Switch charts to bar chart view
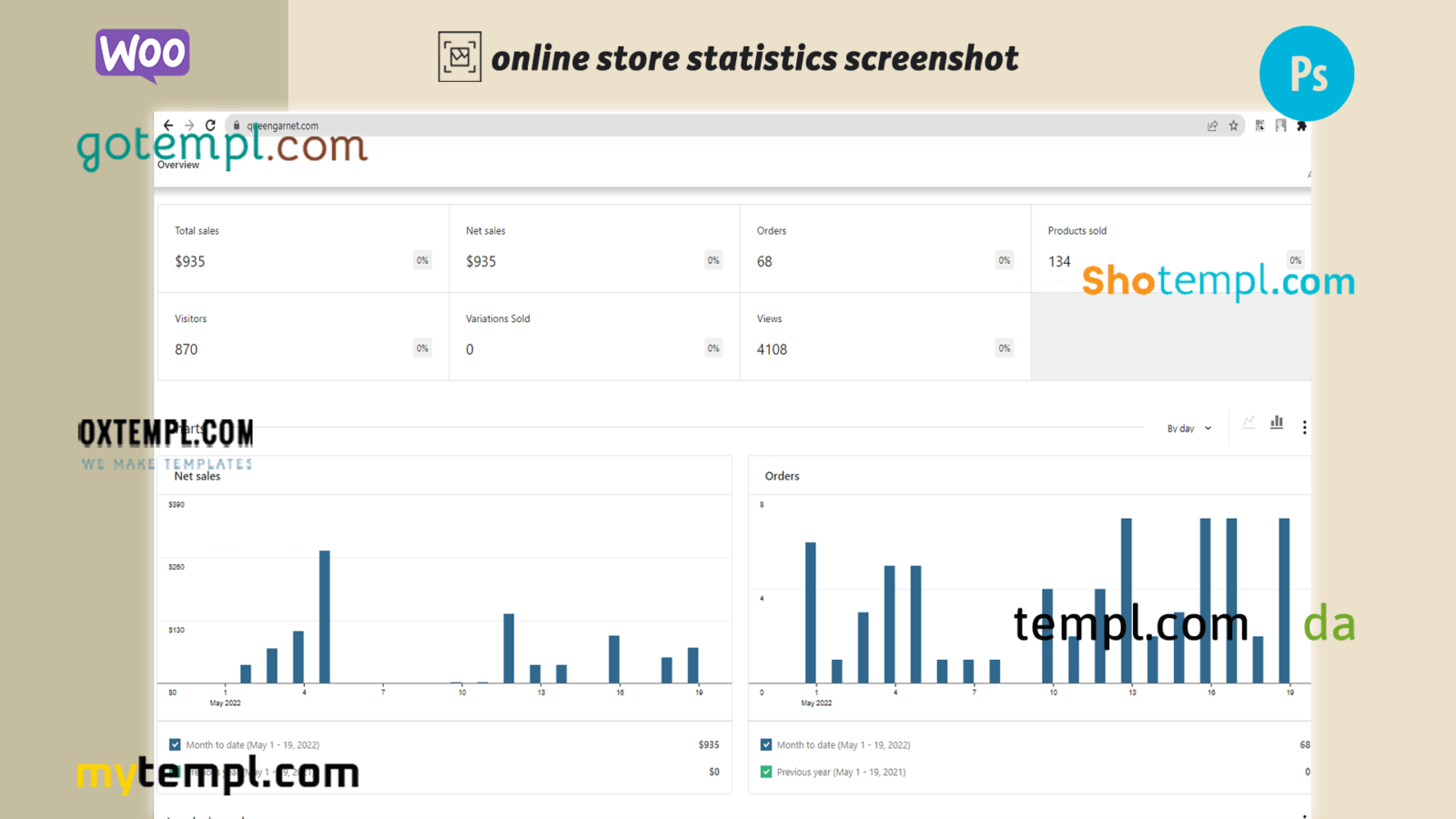This screenshot has width=1456, height=819. tap(1277, 422)
